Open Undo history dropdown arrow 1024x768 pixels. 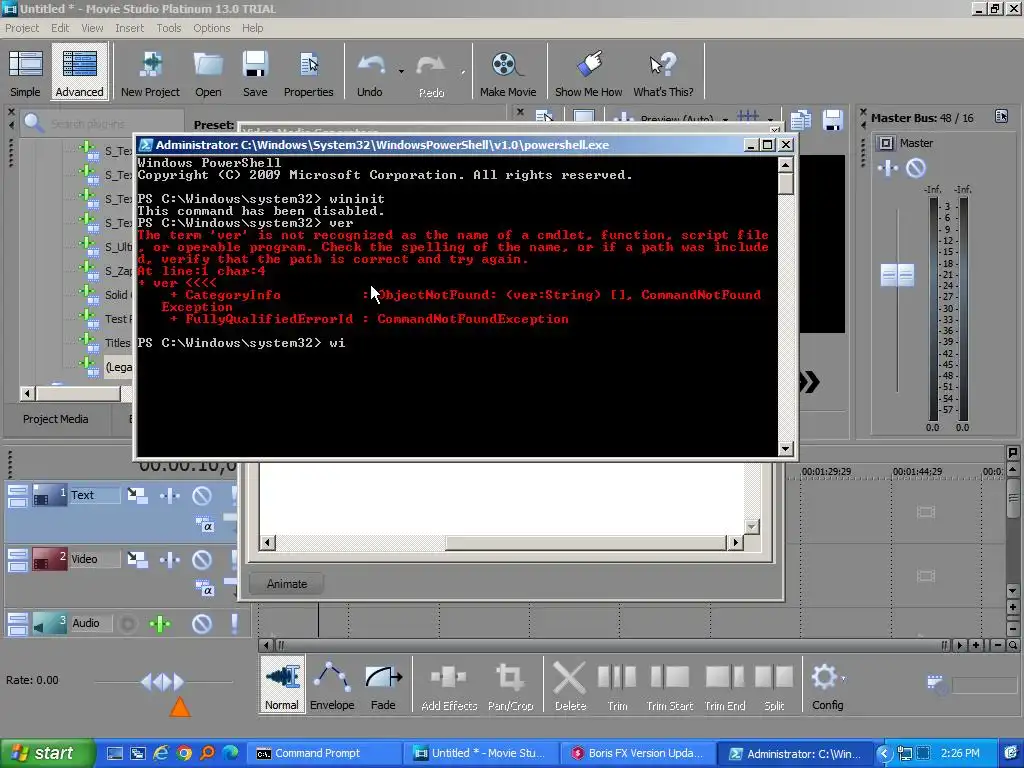click(x=401, y=71)
